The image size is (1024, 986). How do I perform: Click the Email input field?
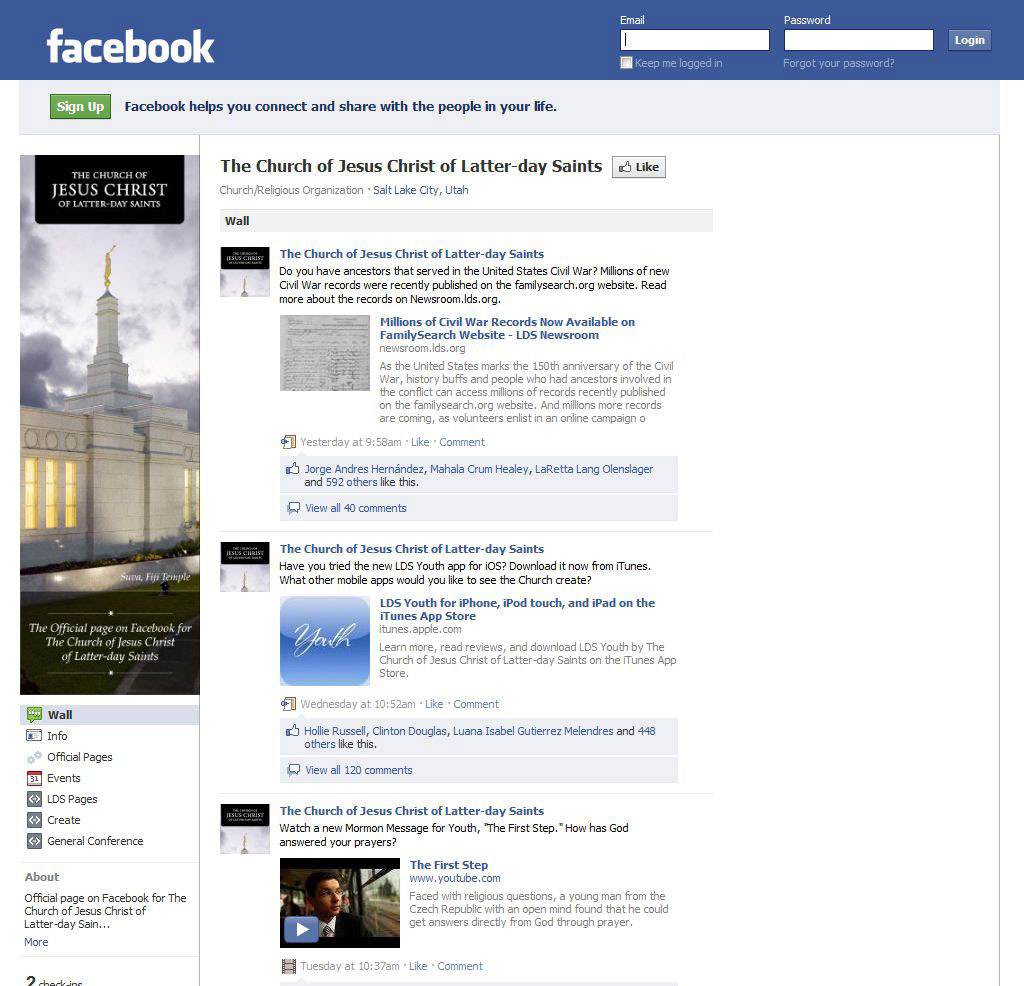click(x=695, y=40)
